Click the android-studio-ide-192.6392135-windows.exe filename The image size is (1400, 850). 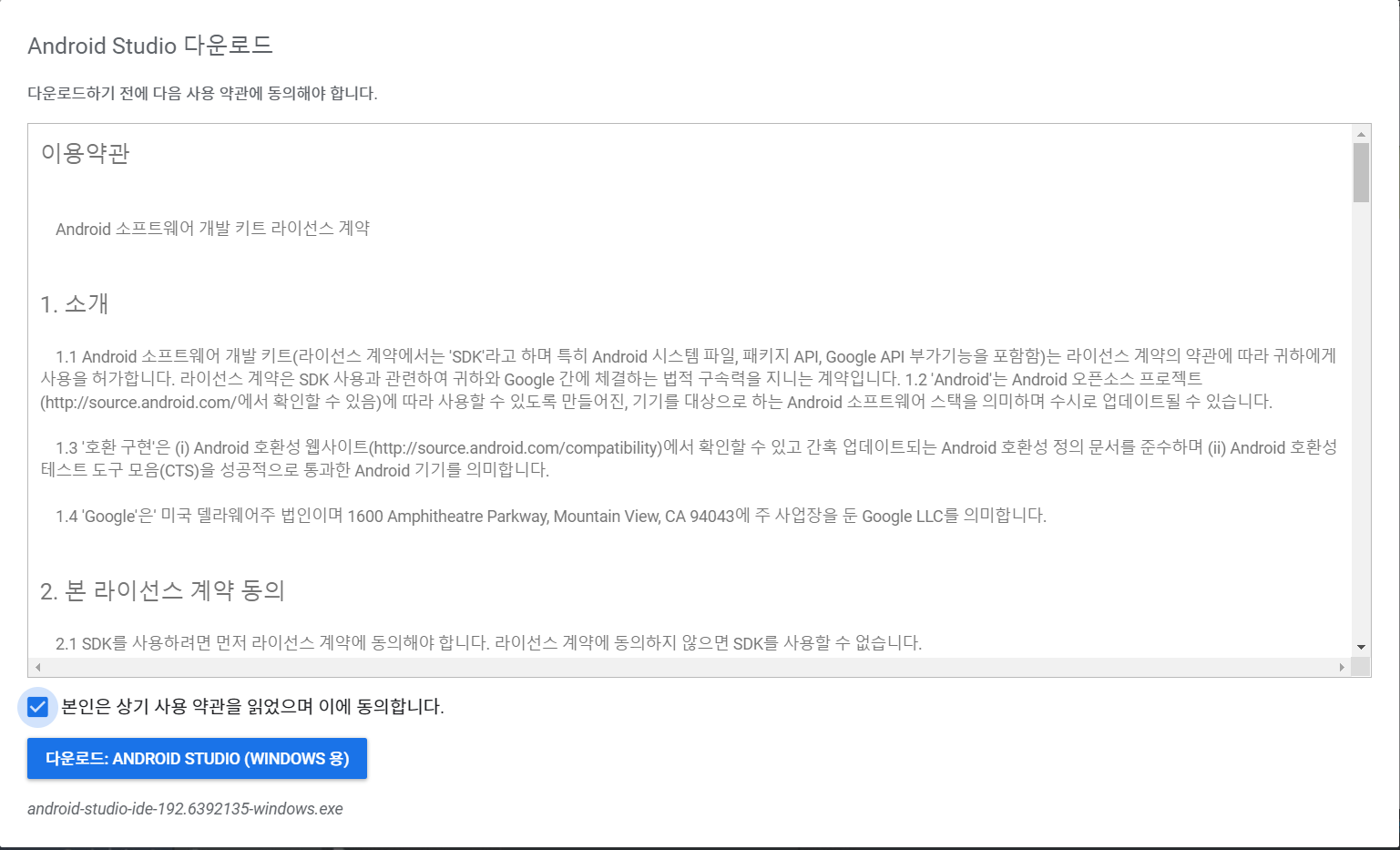pos(185,809)
